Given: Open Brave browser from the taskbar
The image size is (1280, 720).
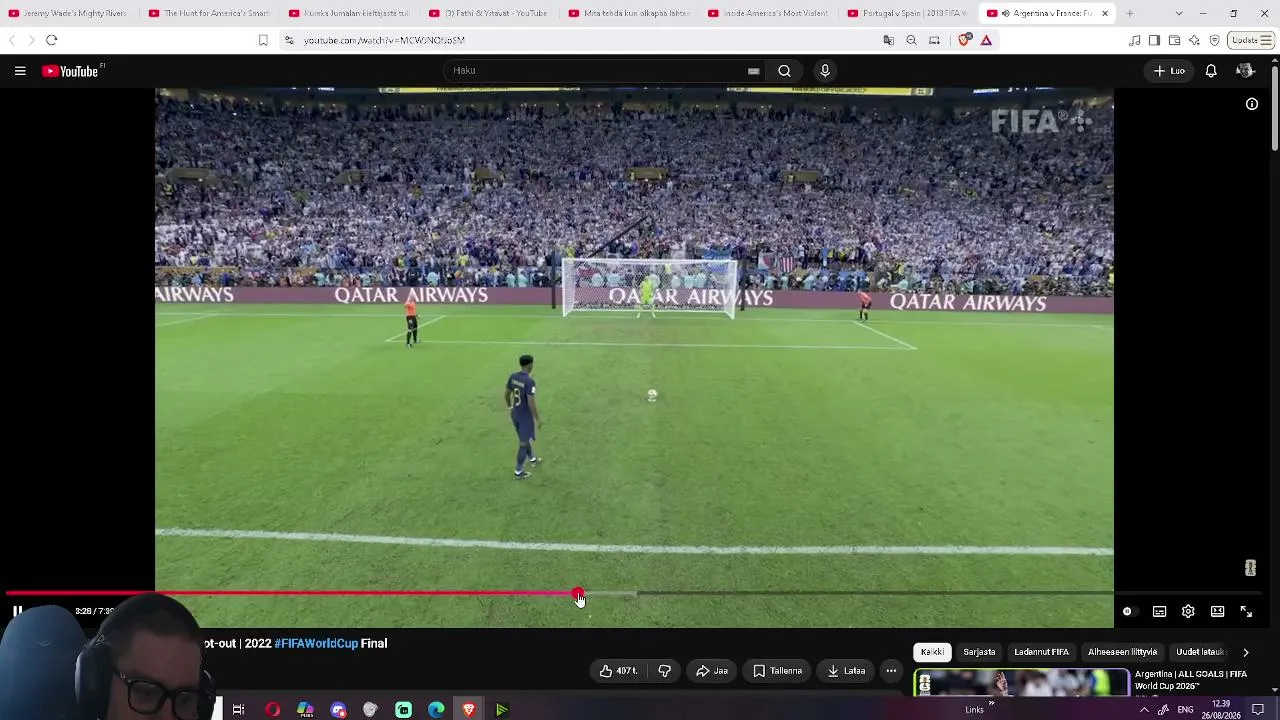Looking at the screenshot, I should coord(469,710).
